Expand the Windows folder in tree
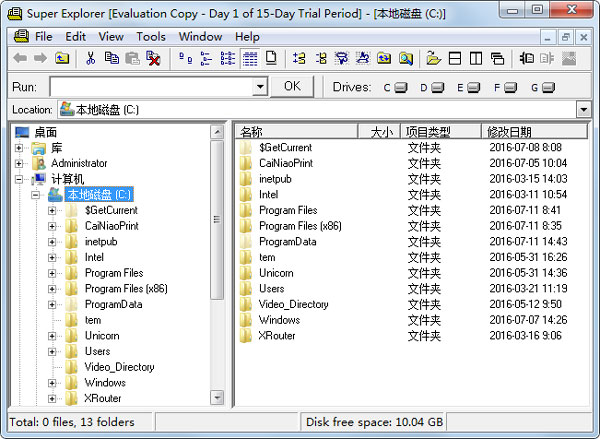This screenshot has width=600, height=439. (x=52, y=383)
